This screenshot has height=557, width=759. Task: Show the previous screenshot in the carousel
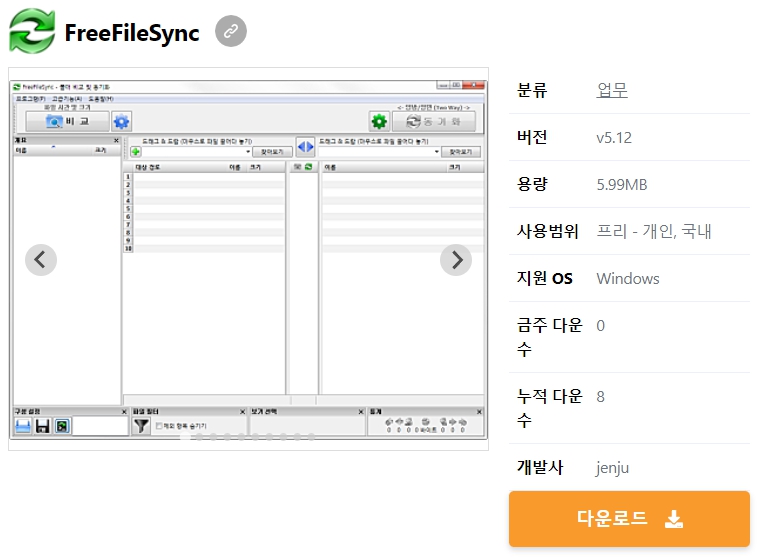(x=41, y=260)
